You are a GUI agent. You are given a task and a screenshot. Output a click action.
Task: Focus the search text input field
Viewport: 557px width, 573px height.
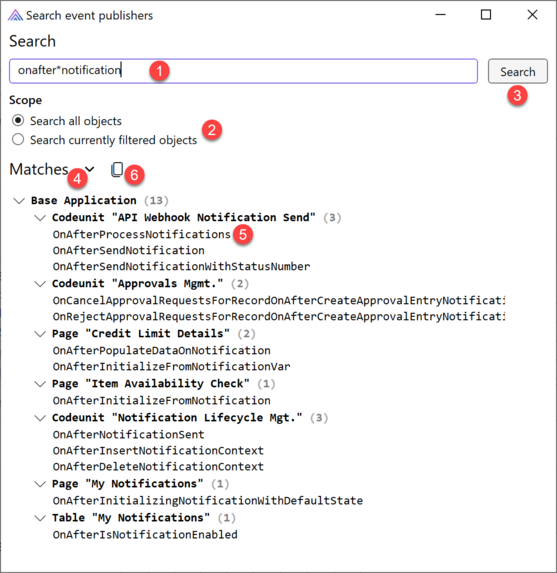click(243, 71)
